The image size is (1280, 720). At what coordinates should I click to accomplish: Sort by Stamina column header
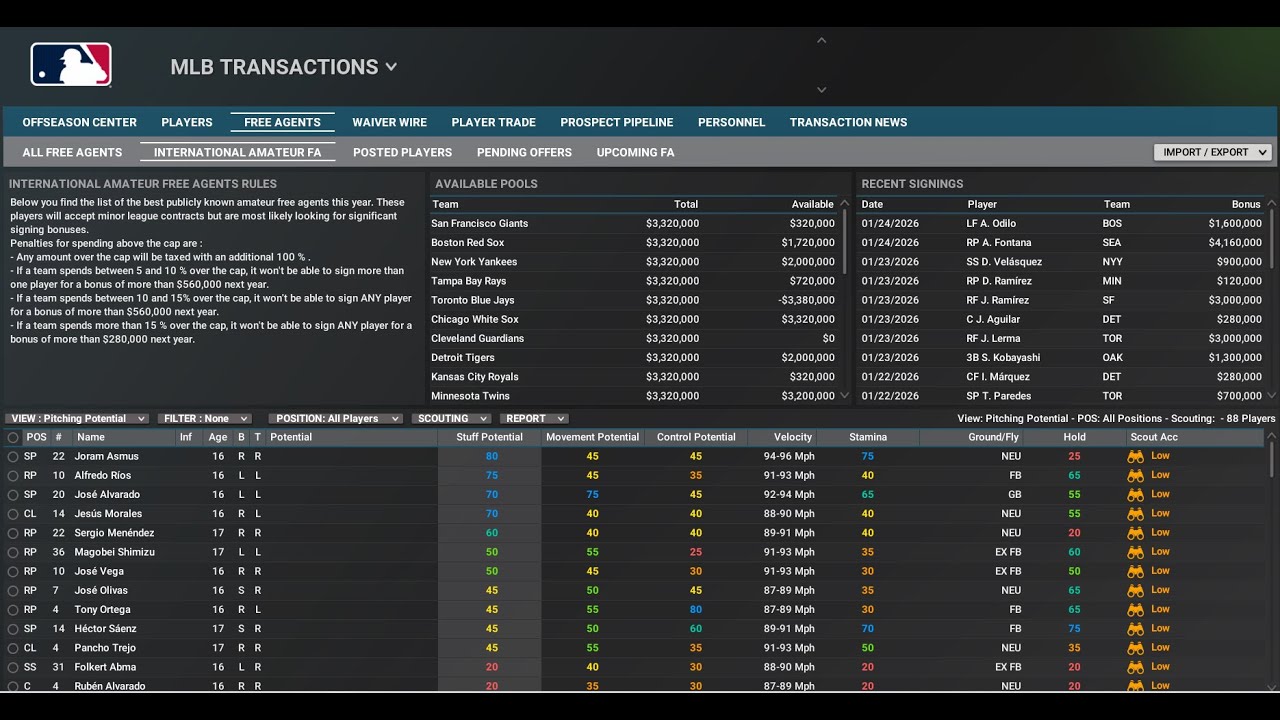868,437
